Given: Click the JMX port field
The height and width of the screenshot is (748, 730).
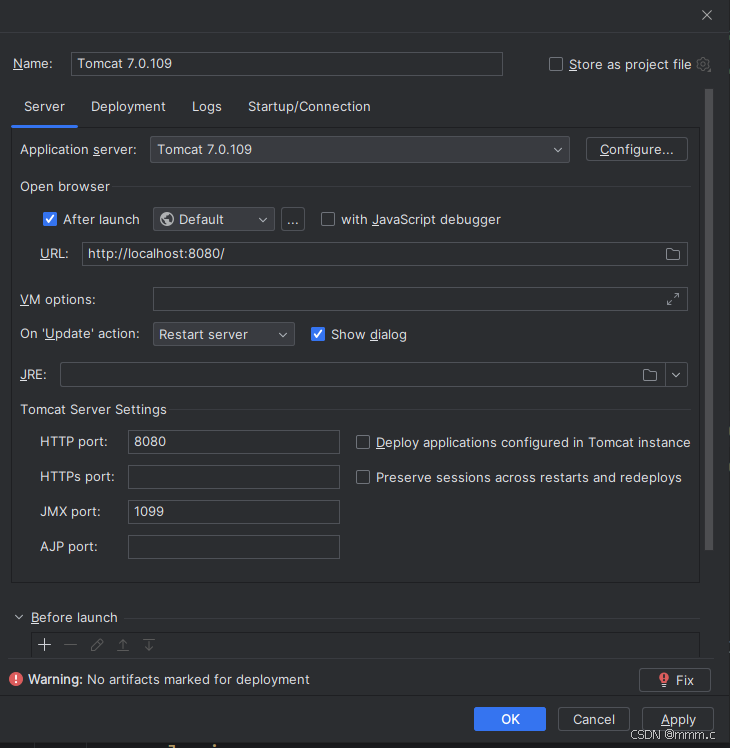Looking at the screenshot, I should 234,512.
